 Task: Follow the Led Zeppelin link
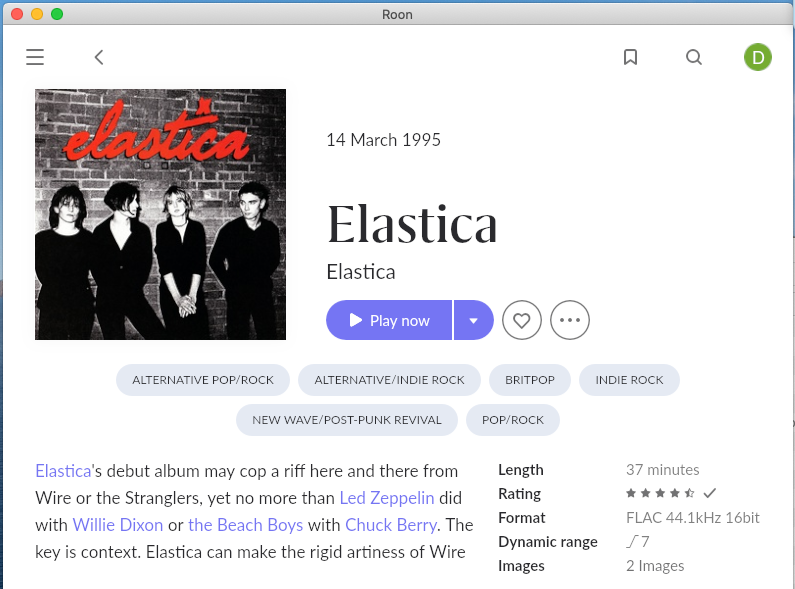[387, 498]
